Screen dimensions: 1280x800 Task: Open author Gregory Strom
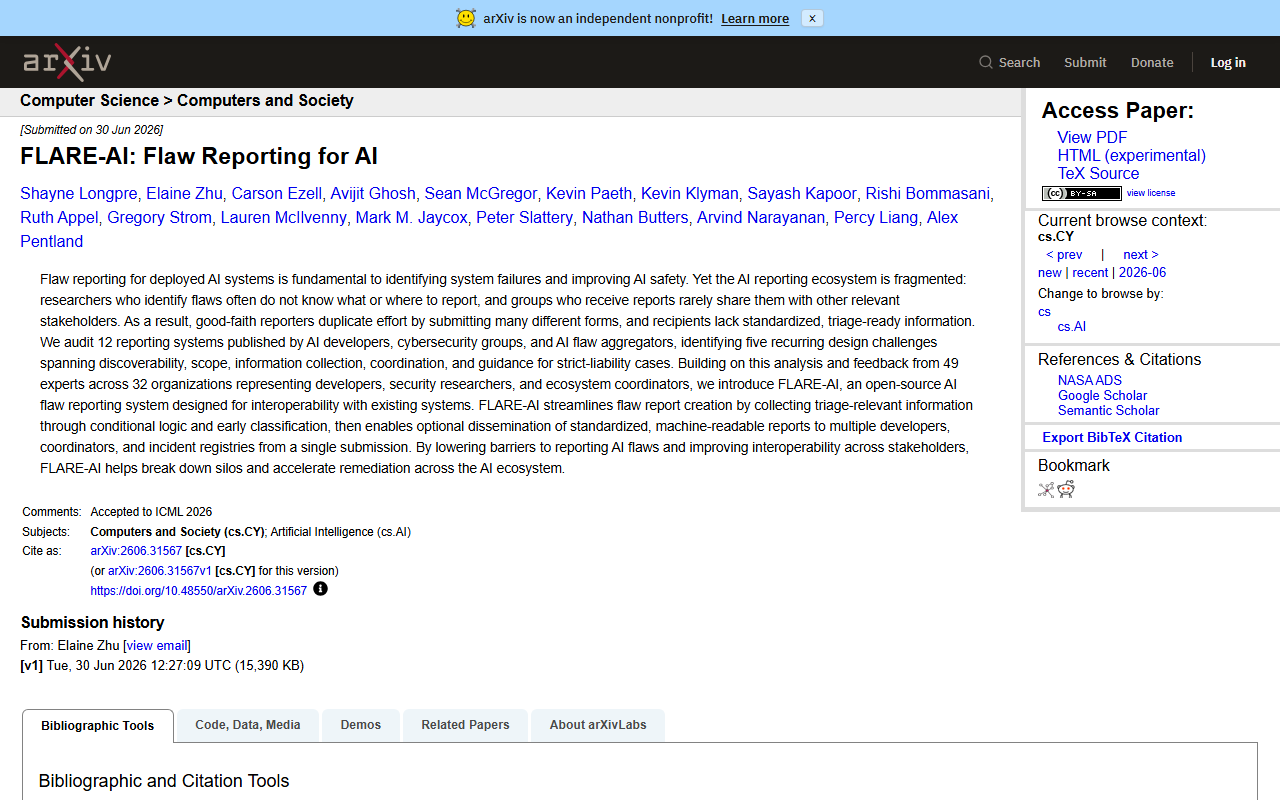tap(160, 217)
